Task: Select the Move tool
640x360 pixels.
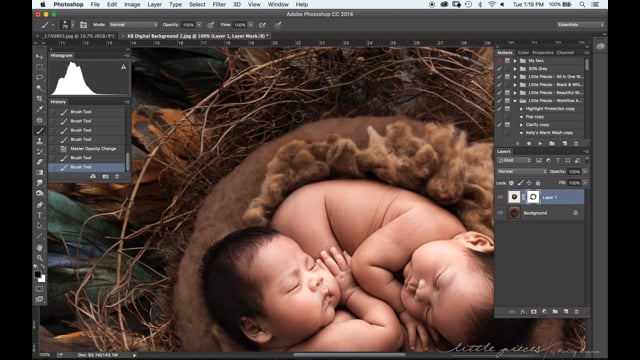Action: [39, 56]
